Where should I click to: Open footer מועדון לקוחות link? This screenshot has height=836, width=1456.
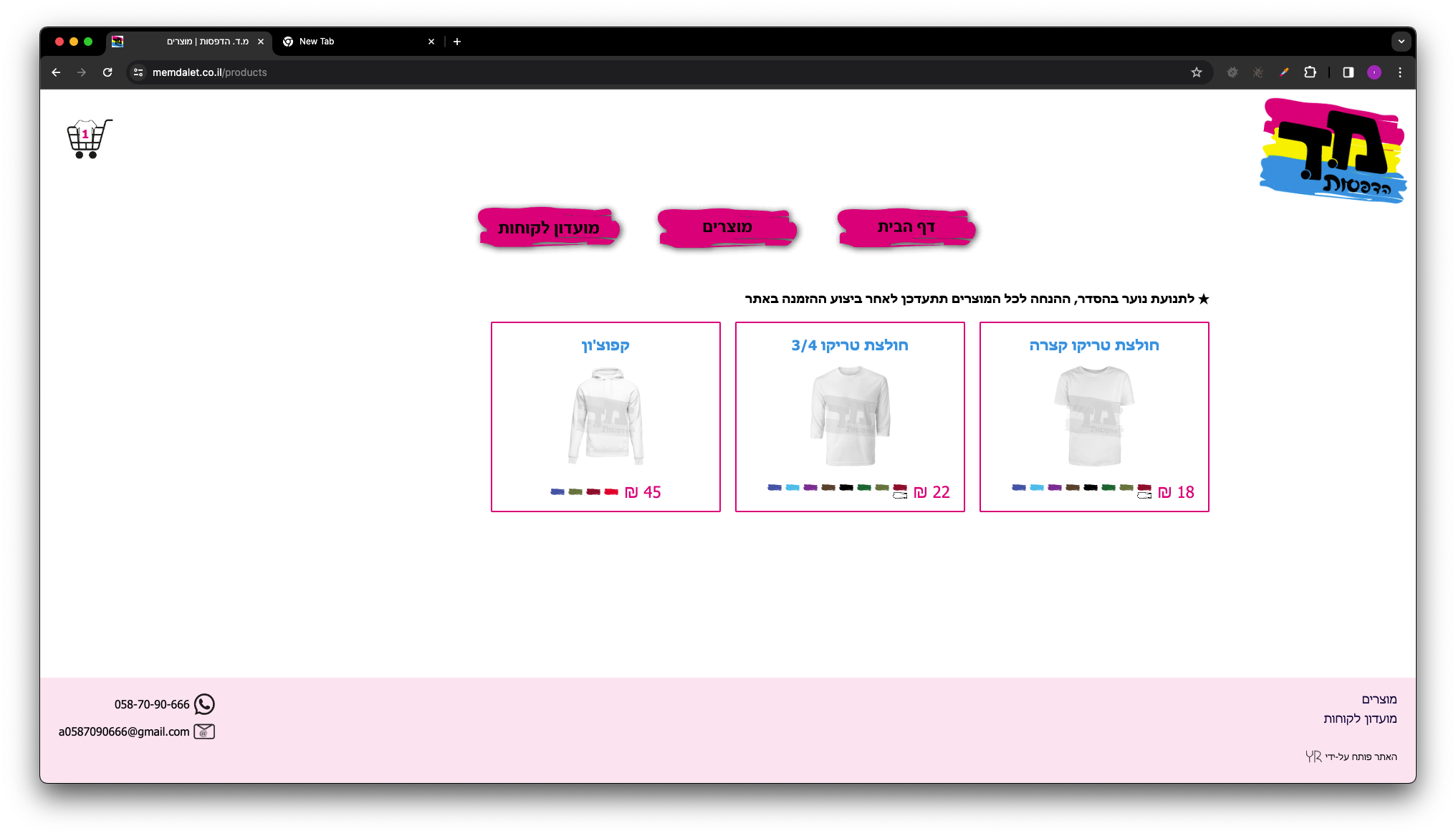pyautogui.click(x=1360, y=719)
